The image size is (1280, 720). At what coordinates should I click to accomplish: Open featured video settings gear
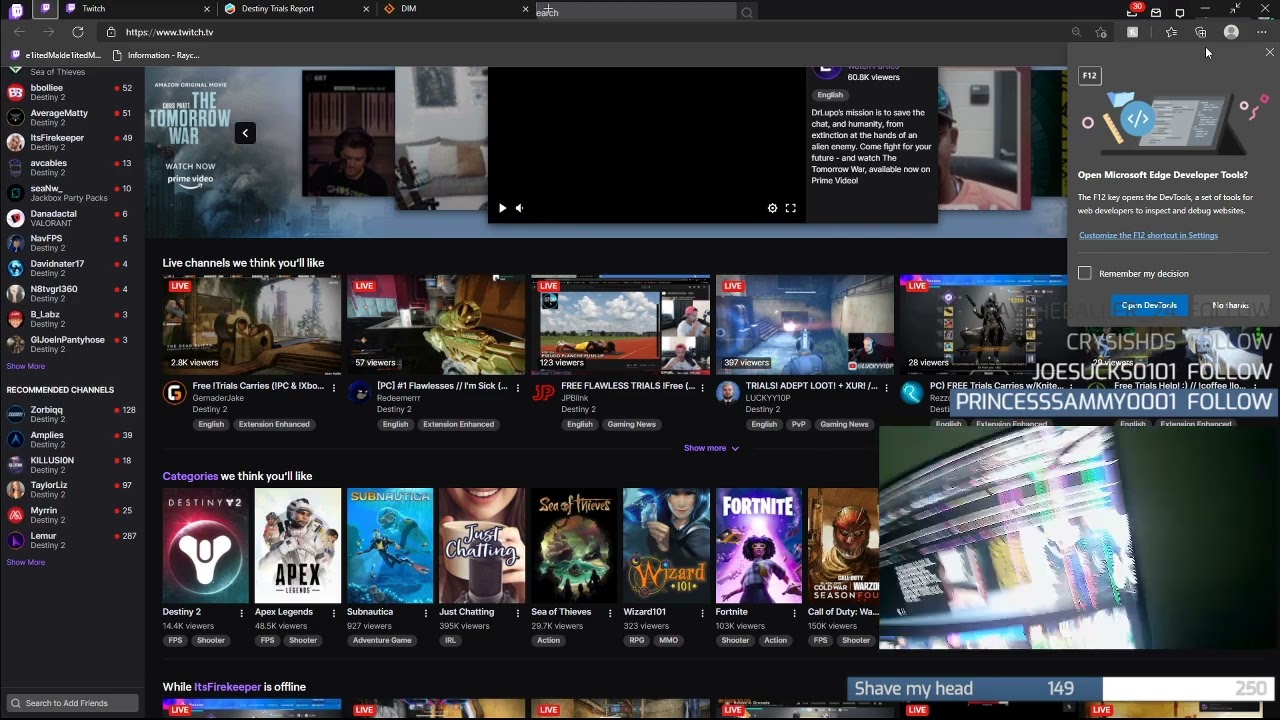[772, 208]
